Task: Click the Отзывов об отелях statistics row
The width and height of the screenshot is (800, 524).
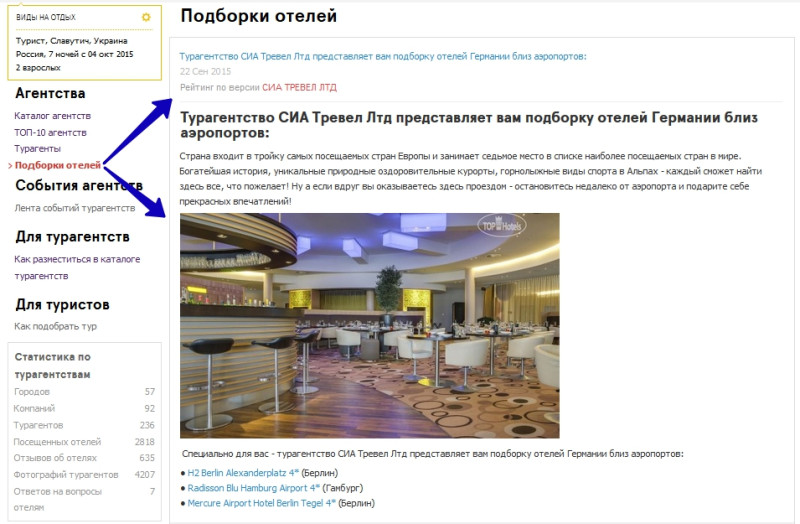Action: pos(84,458)
